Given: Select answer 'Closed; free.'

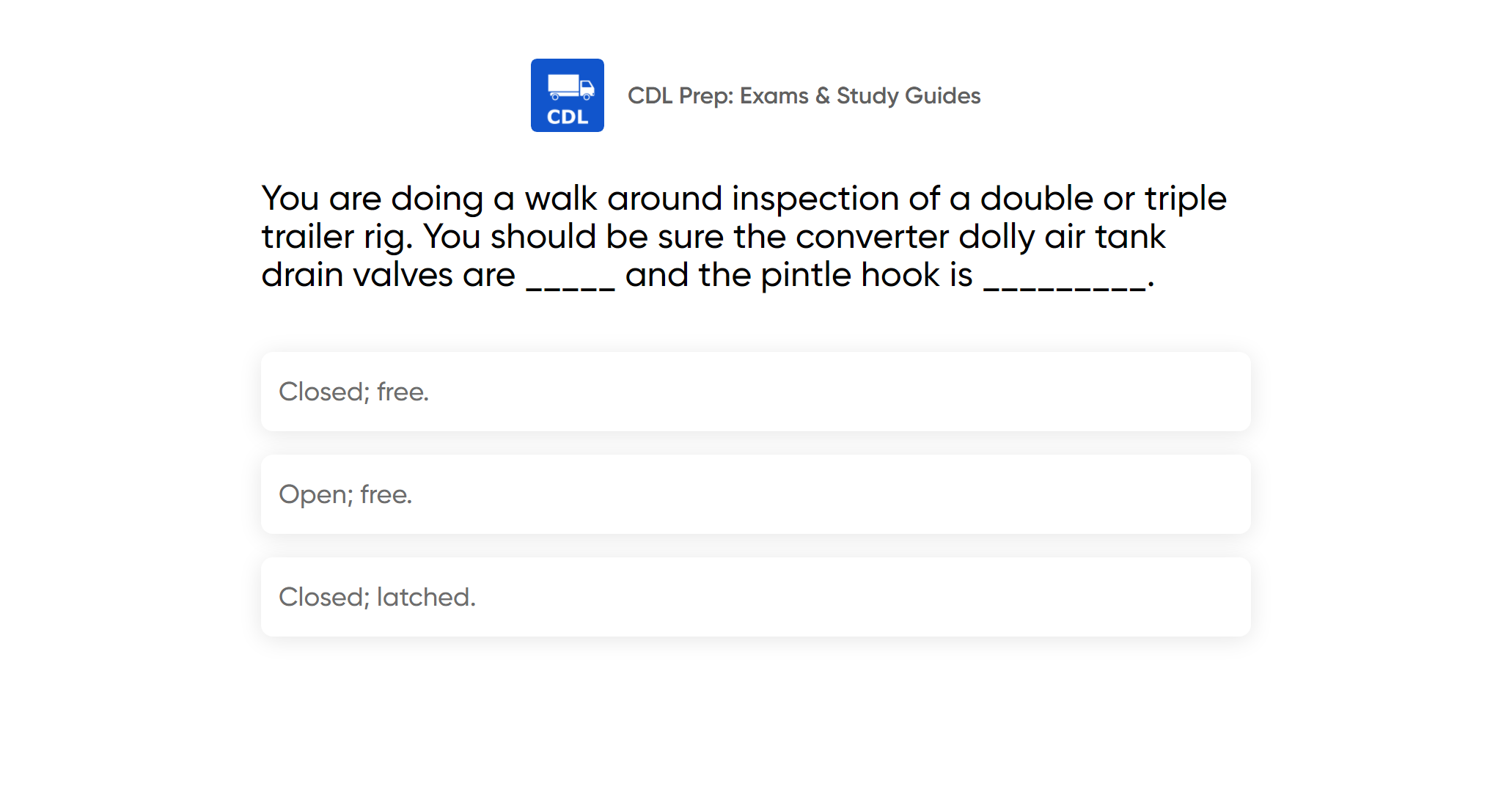Looking at the screenshot, I should tap(755, 392).
